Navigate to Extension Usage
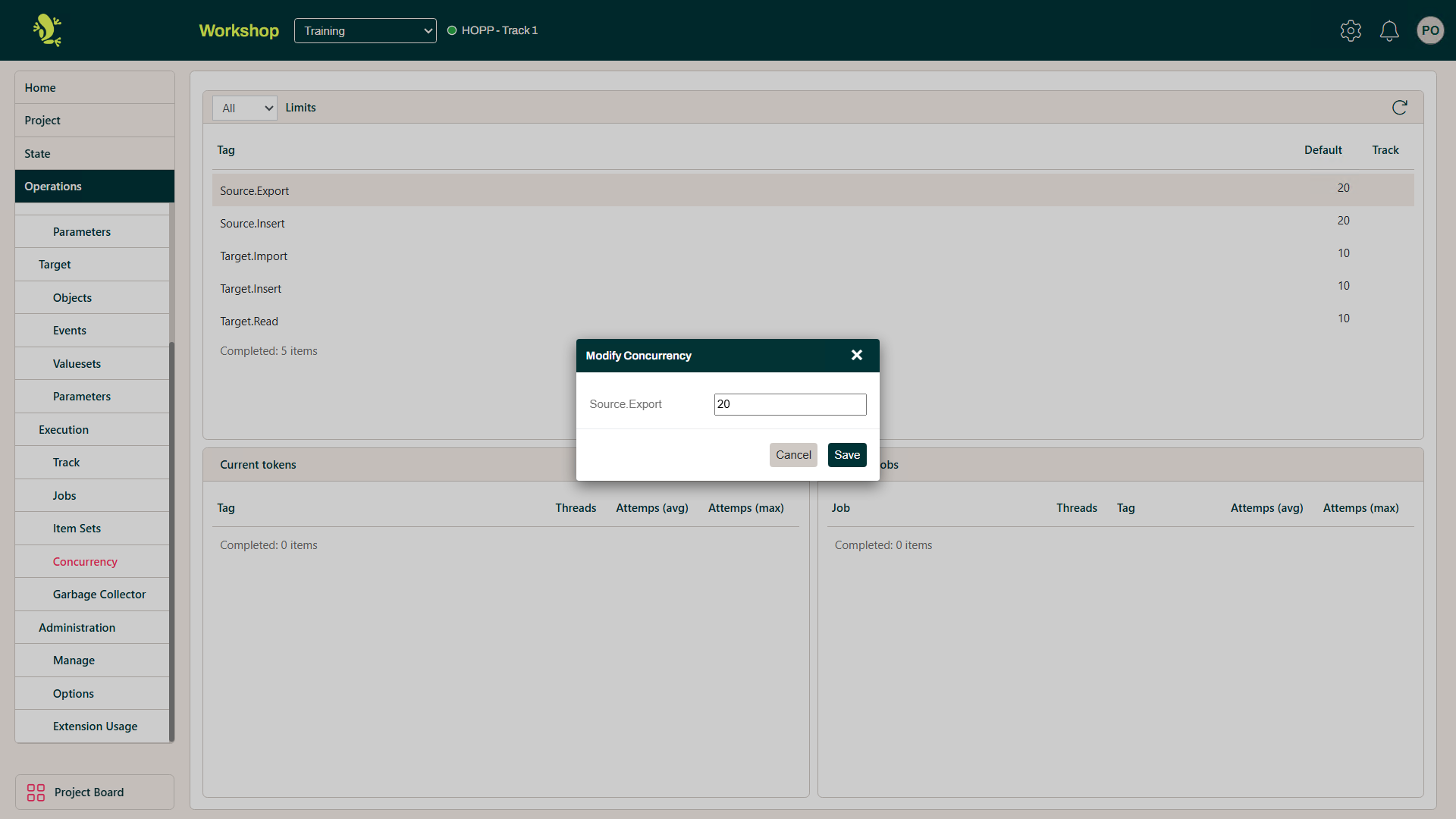Image resolution: width=1456 pixels, height=819 pixels. click(x=95, y=726)
